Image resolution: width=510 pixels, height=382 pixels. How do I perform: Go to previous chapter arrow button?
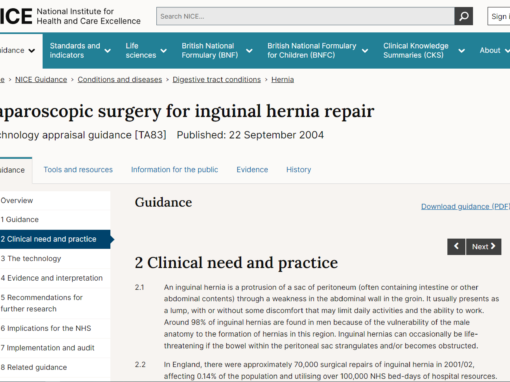tap(456, 247)
